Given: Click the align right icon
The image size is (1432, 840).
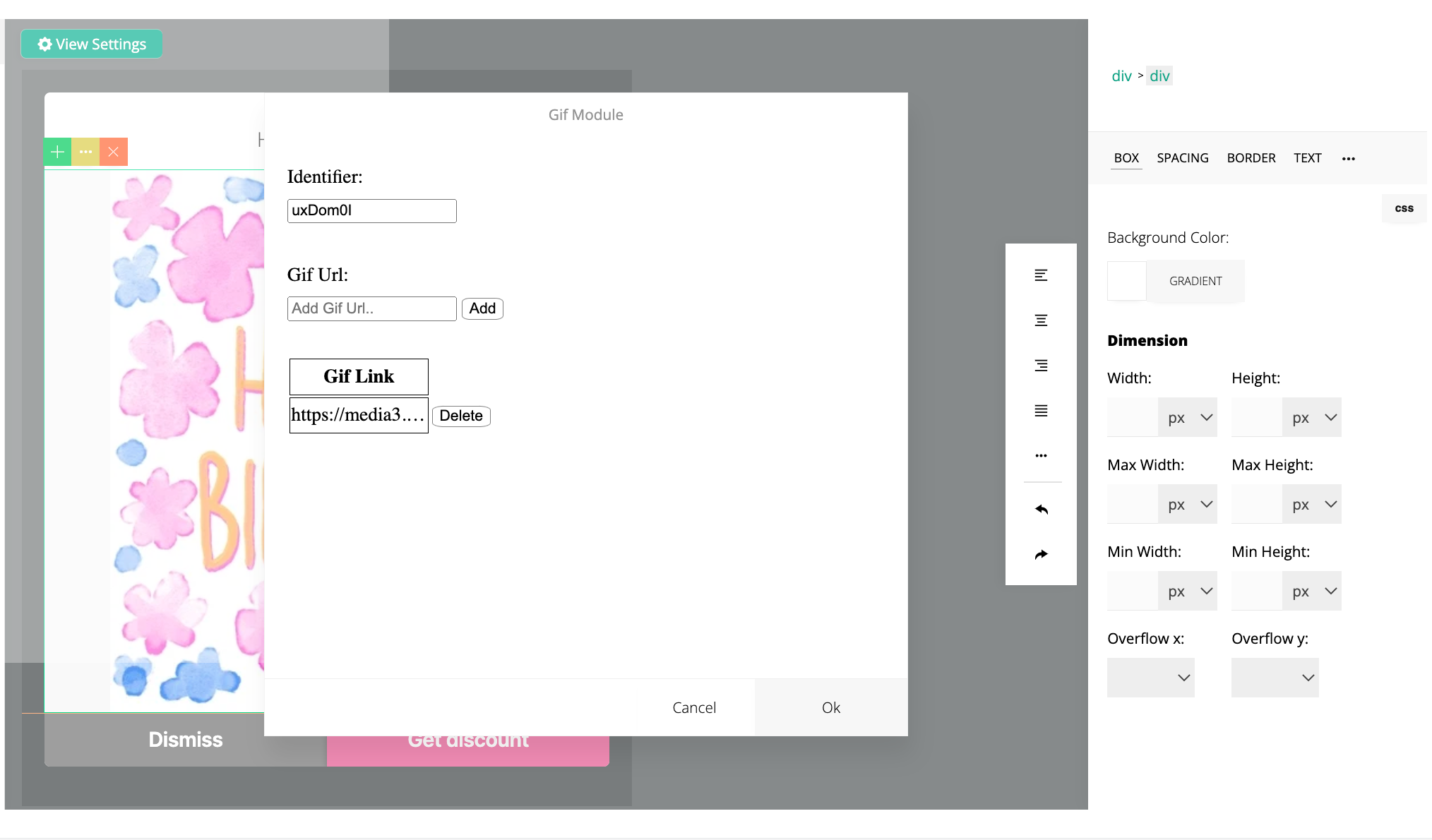Looking at the screenshot, I should pyautogui.click(x=1041, y=366).
